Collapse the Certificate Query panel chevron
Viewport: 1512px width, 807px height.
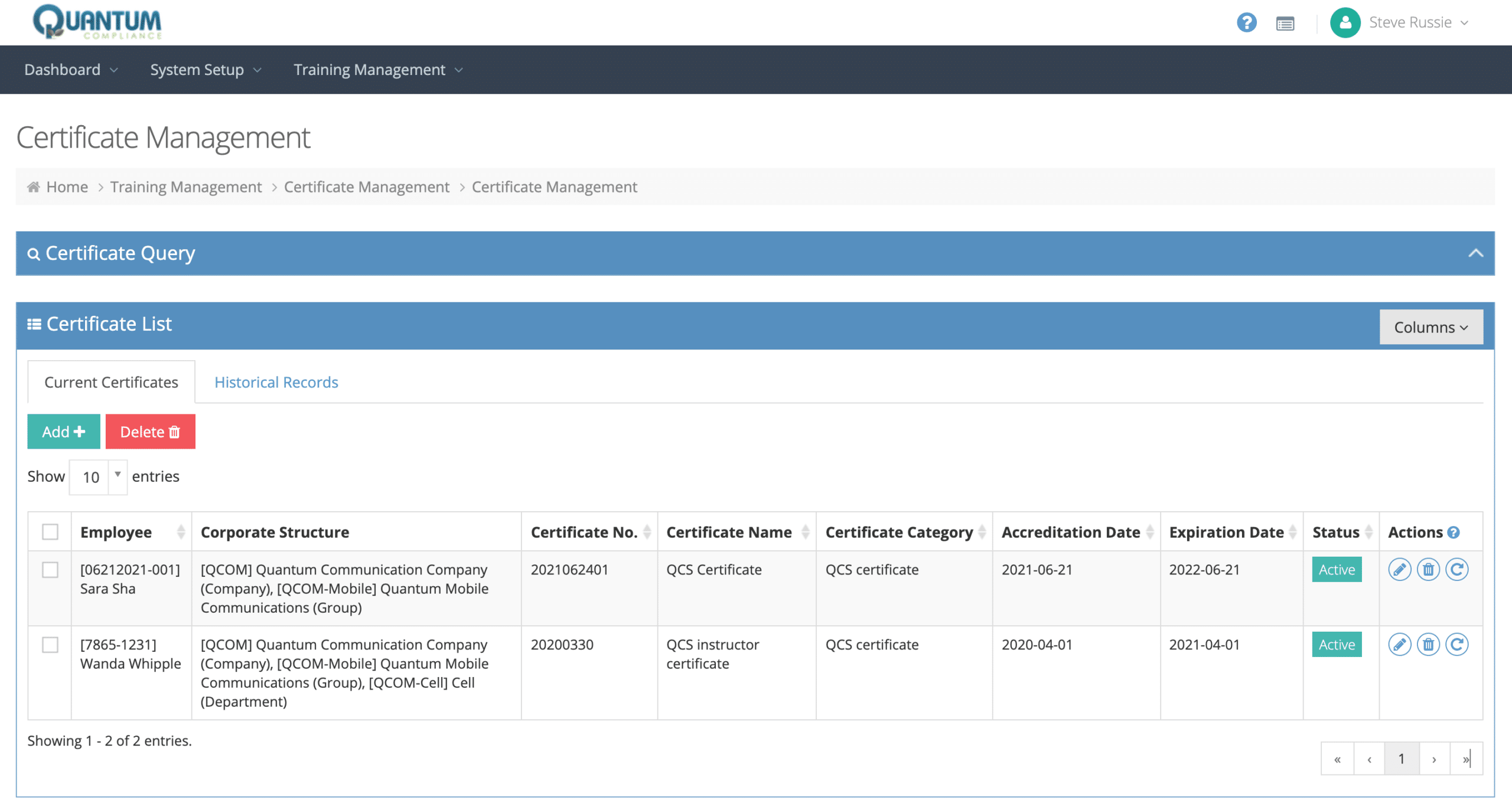(1475, 253)
